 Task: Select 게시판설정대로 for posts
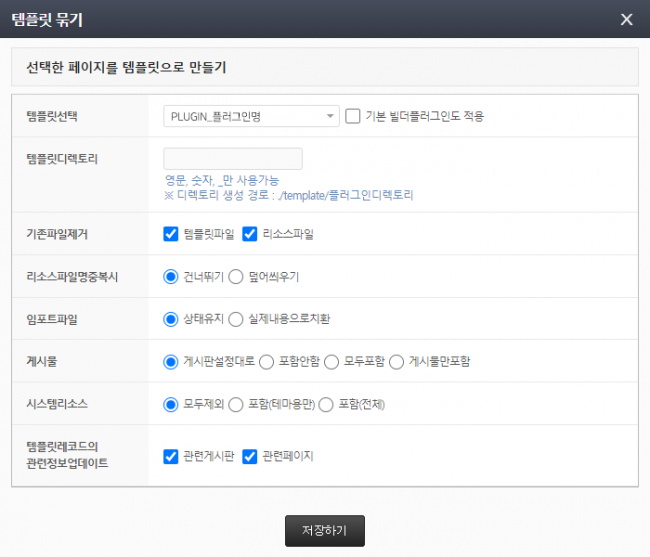pos(171,361)
